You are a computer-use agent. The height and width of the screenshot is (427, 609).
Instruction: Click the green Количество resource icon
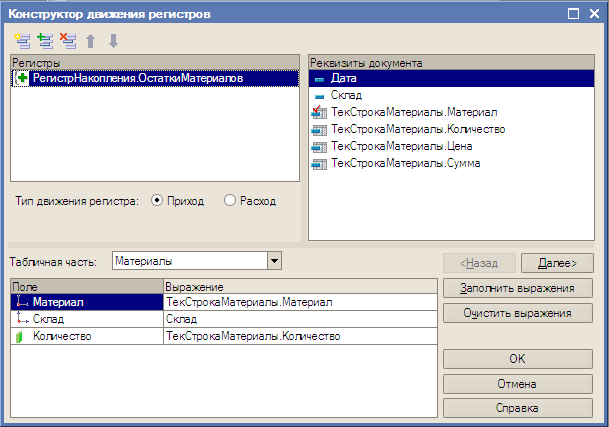(x=19, y=336)
